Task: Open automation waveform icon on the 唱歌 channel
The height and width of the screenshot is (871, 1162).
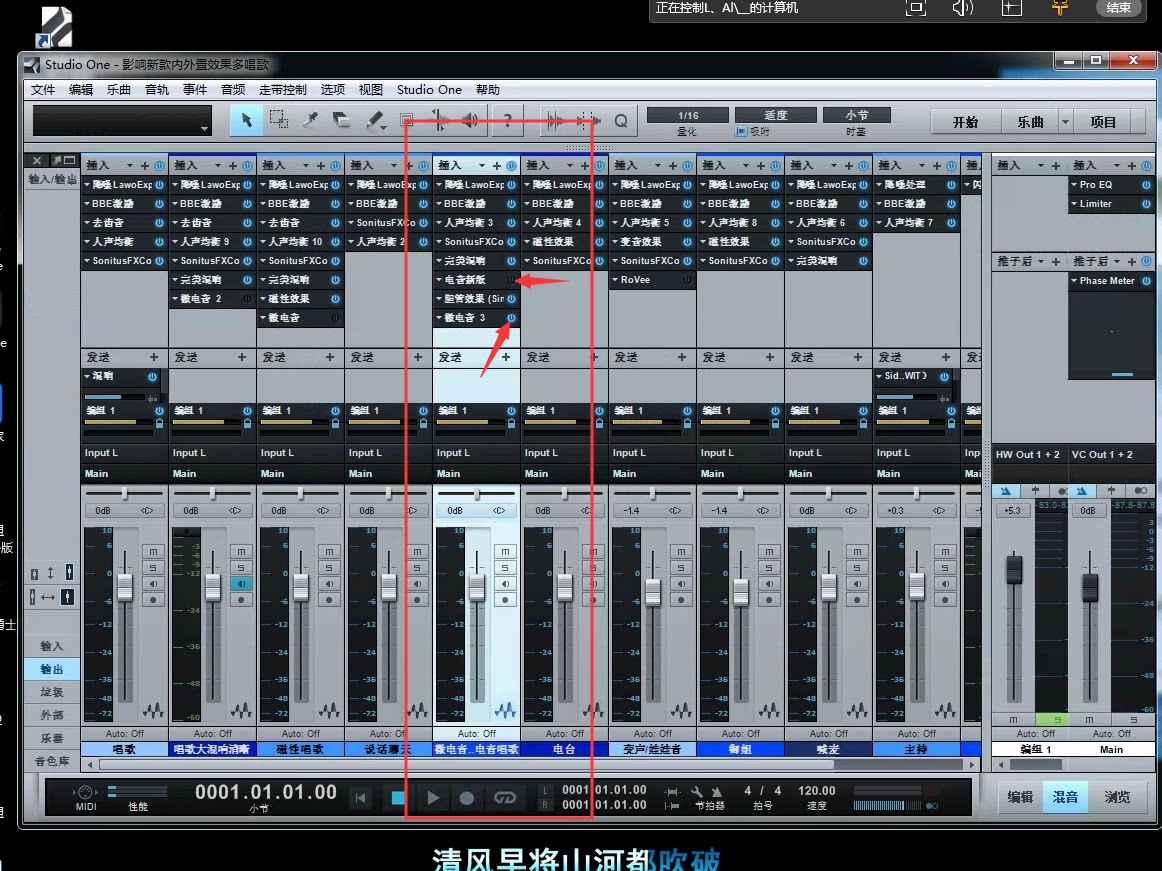Action: pos(153,710)
